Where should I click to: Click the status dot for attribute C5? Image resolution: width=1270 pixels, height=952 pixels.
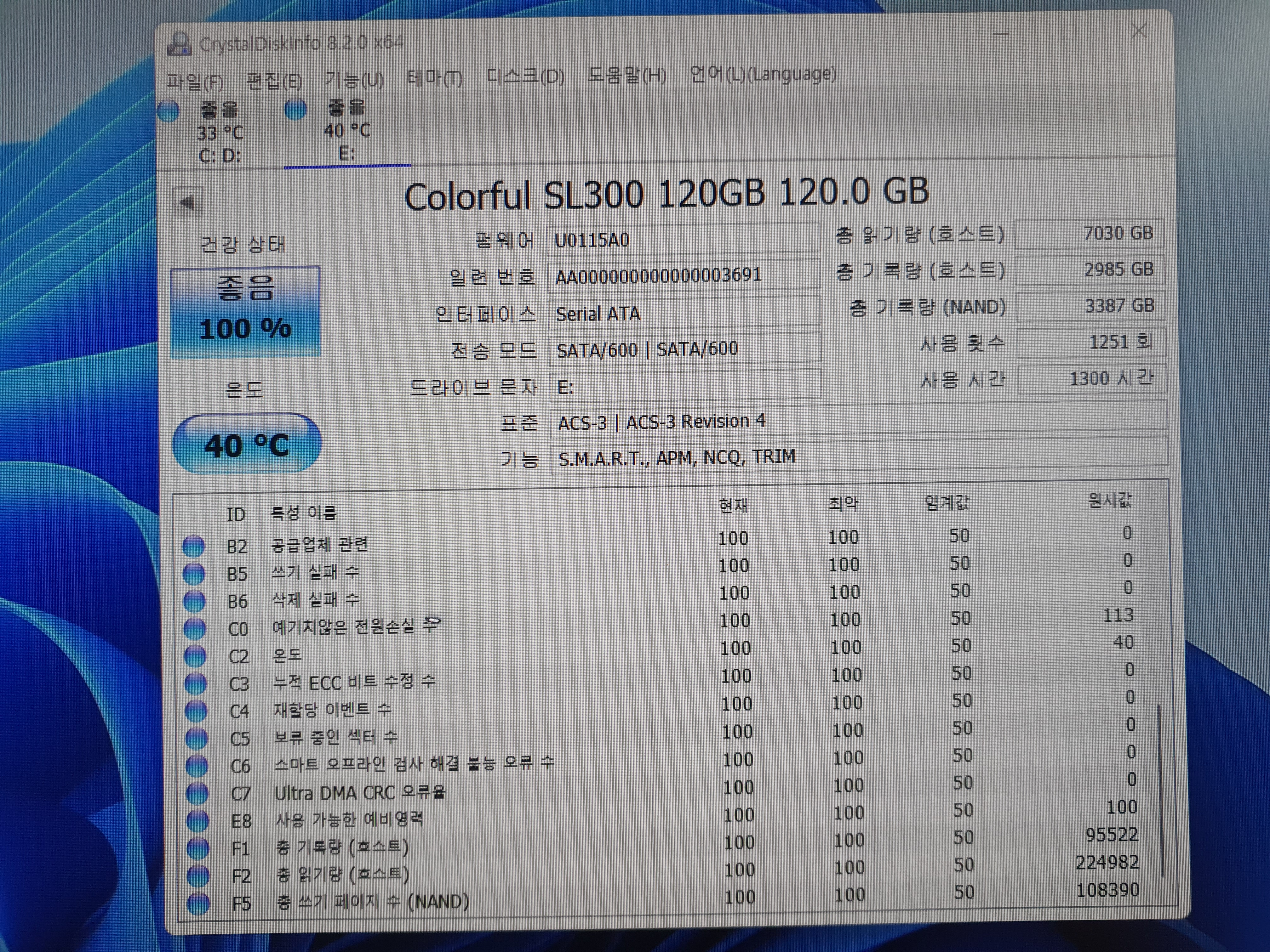(x=196, y=738)
